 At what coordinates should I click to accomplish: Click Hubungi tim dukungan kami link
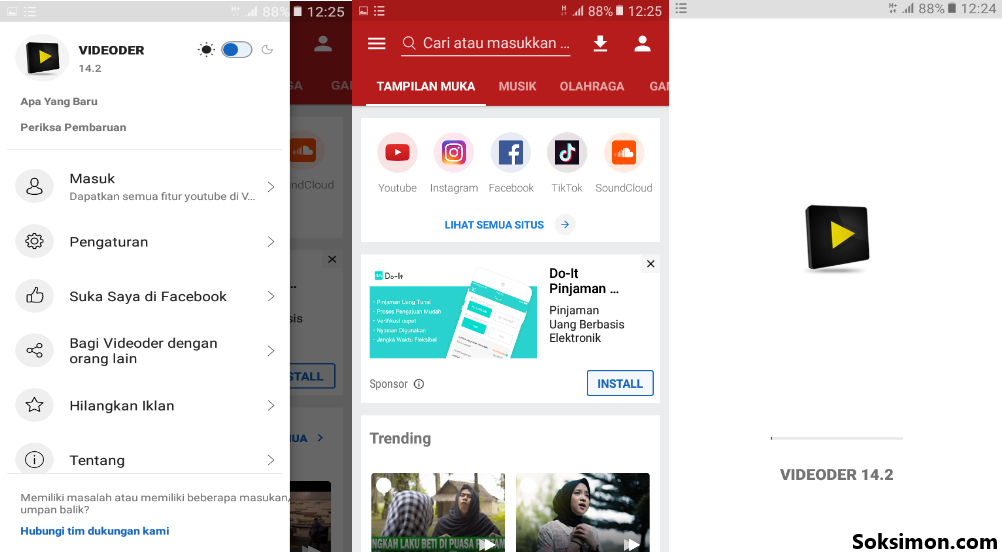pos(95,531)
